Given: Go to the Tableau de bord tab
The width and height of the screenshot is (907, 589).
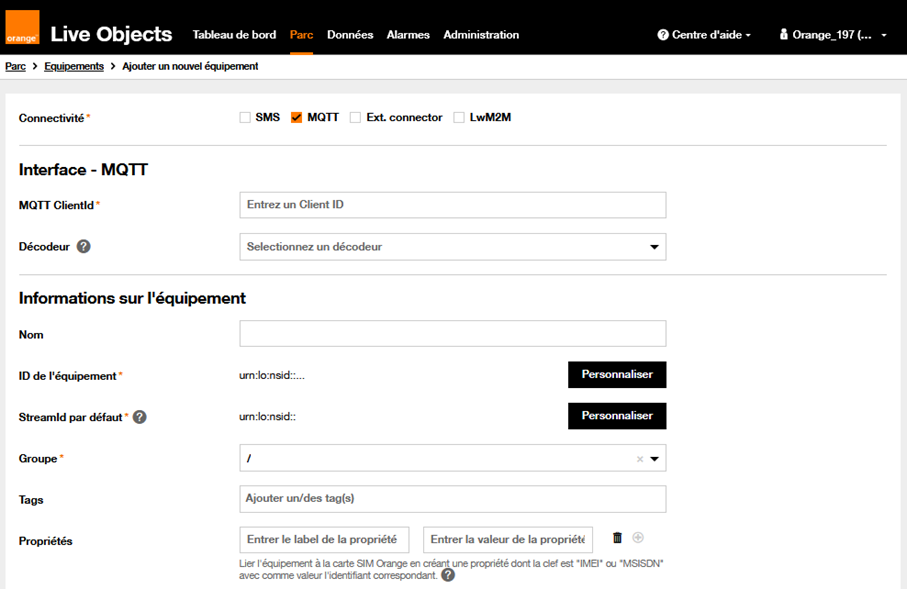Looking at the screenshot, I should pyautogui.click(x=234, y=35).
